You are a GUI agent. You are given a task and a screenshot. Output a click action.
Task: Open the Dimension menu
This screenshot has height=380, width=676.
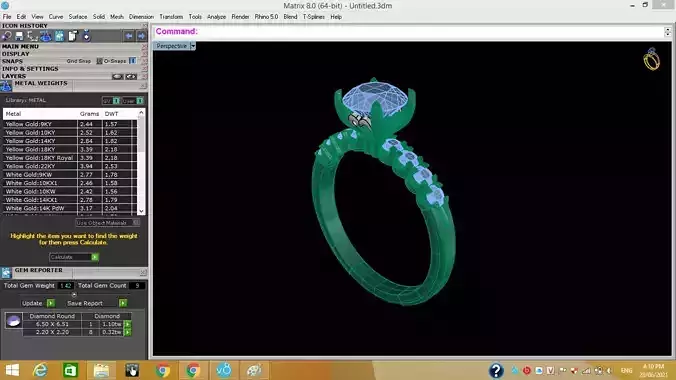[141, 17]
